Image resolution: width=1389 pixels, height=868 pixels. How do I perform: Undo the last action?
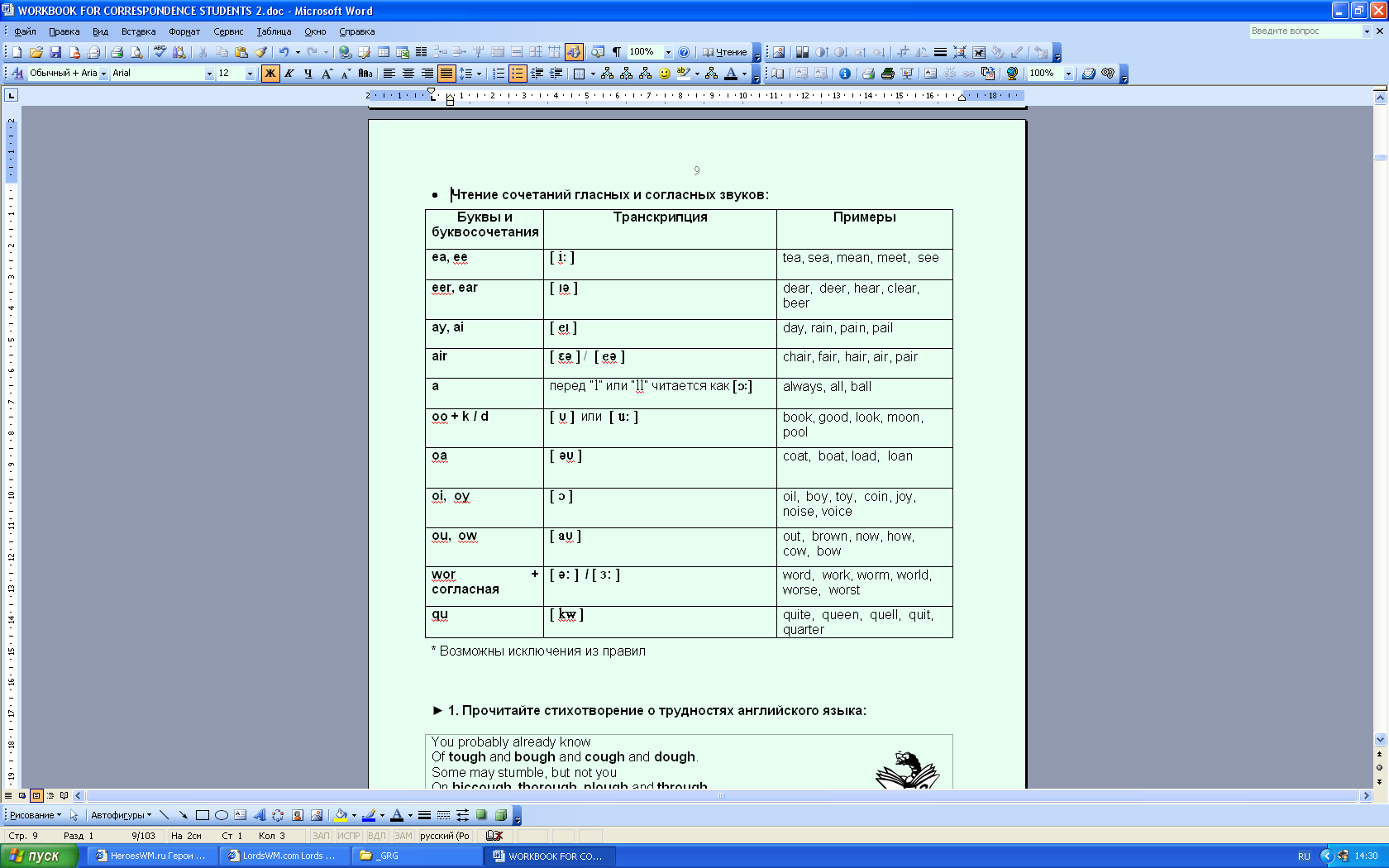click(x=284, y=52)
